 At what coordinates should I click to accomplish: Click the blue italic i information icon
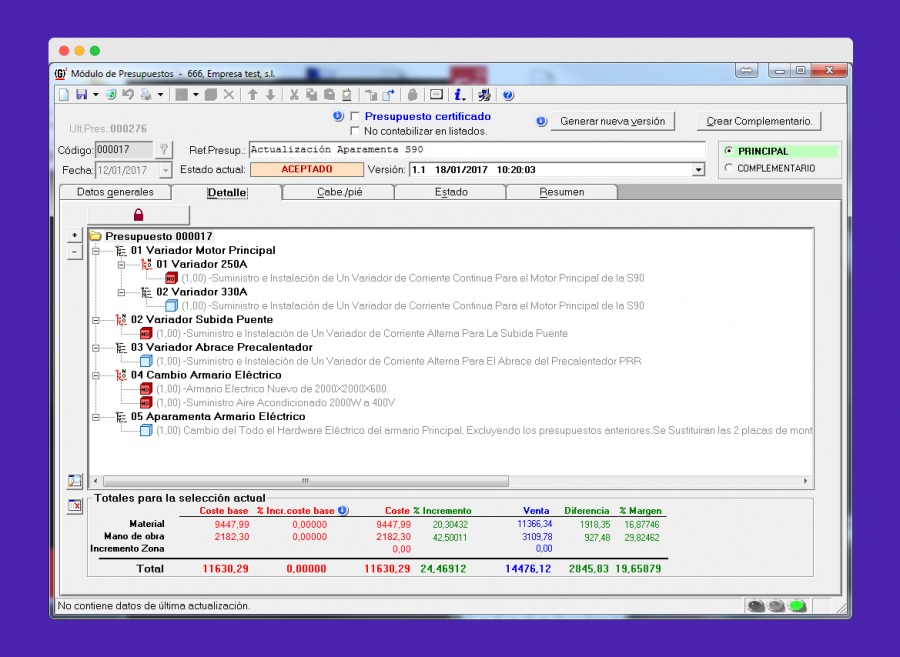point(459,95)
